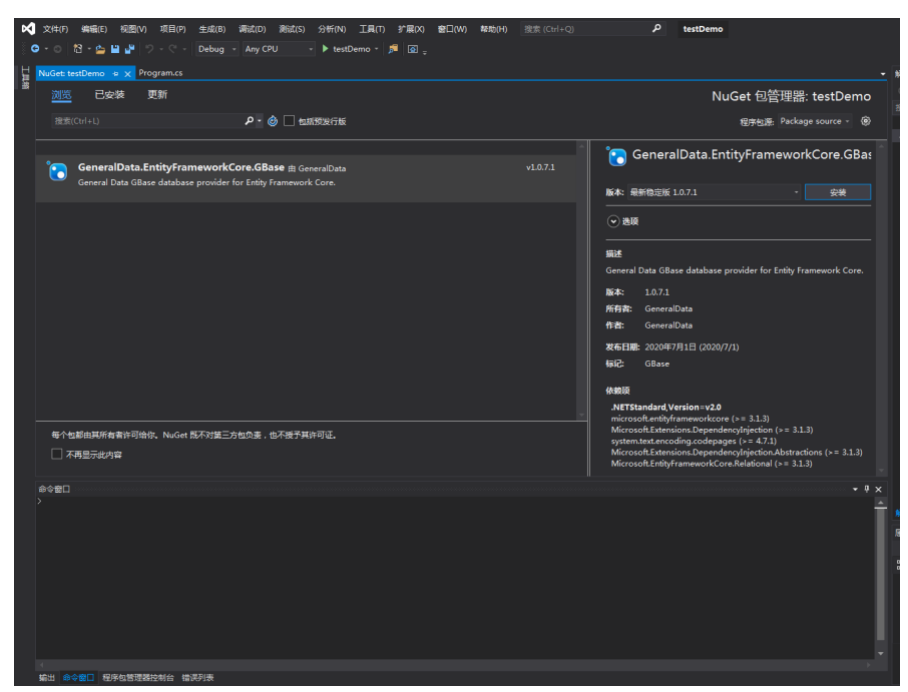Screen dimensions: 908x692
Task: Click the undo history dropdown arrow
Action: (160, 49)
